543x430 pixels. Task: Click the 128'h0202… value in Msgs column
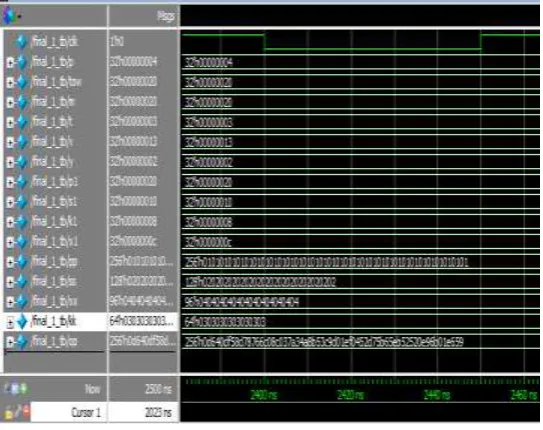pyautogui.click(x=141, y=282)
